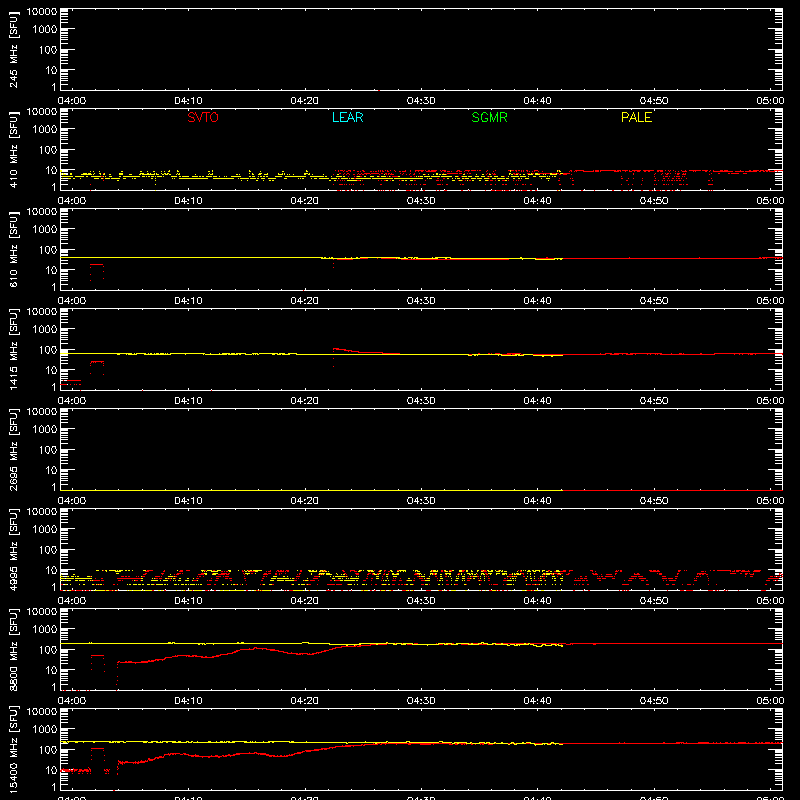Click 10 value on 15400 MHz axis

tap(52, 770)
